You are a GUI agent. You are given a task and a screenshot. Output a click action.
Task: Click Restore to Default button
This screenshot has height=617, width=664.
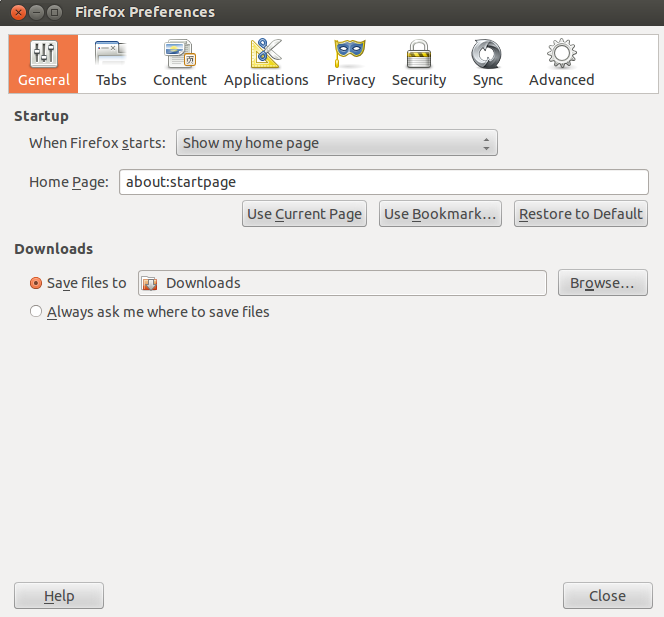[581, 214]
